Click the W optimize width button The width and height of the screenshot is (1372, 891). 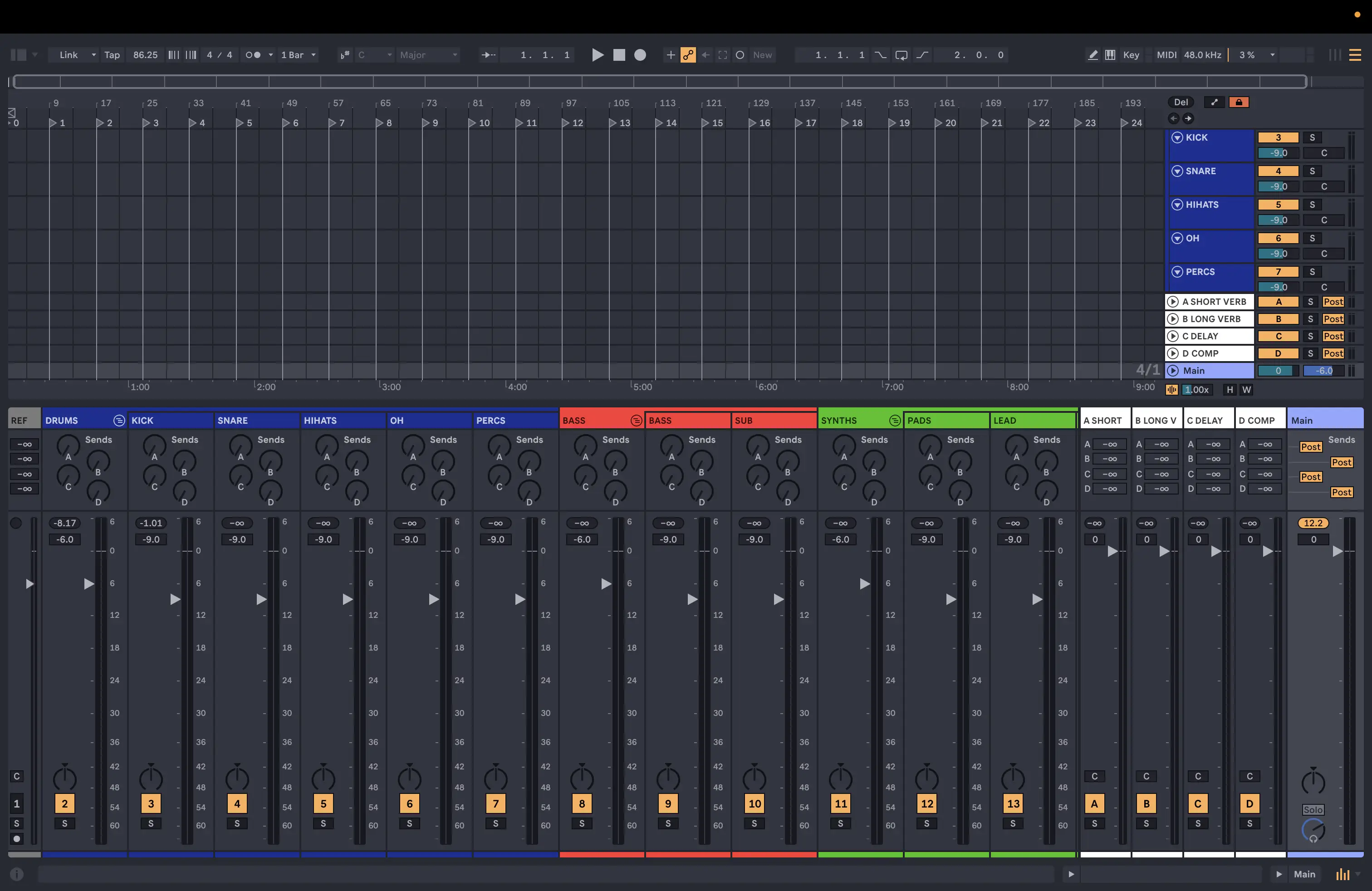point(1246,390)
